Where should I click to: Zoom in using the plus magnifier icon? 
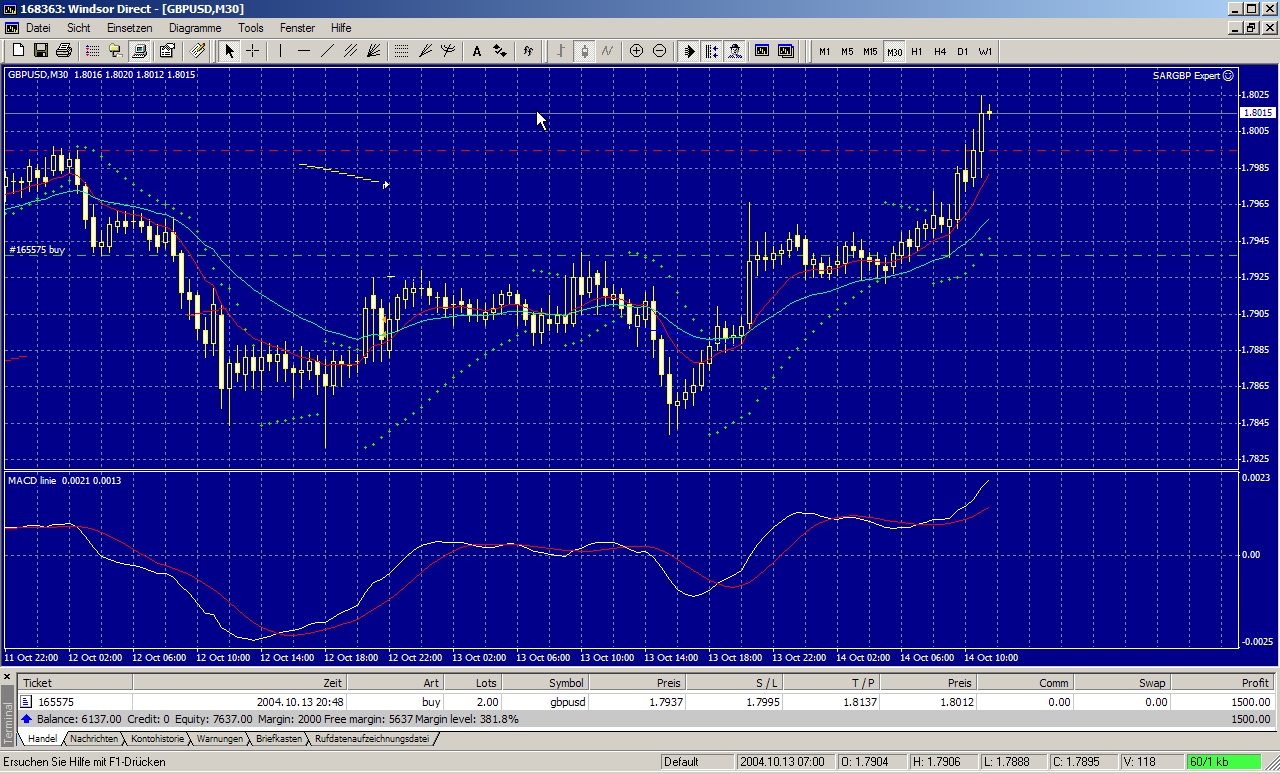636,51
